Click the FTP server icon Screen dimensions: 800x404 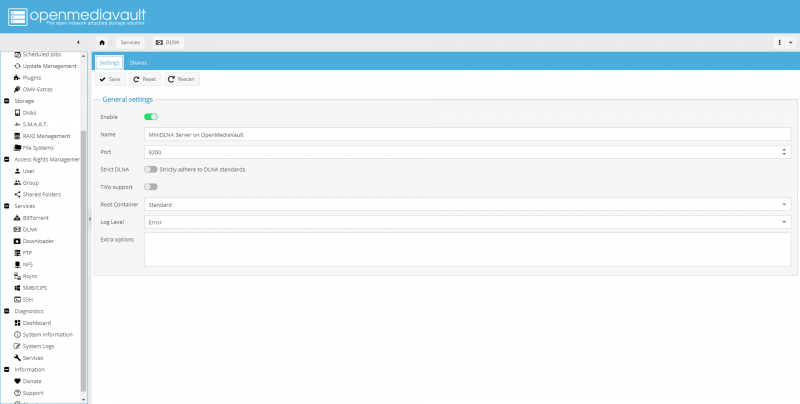point(17,252)
